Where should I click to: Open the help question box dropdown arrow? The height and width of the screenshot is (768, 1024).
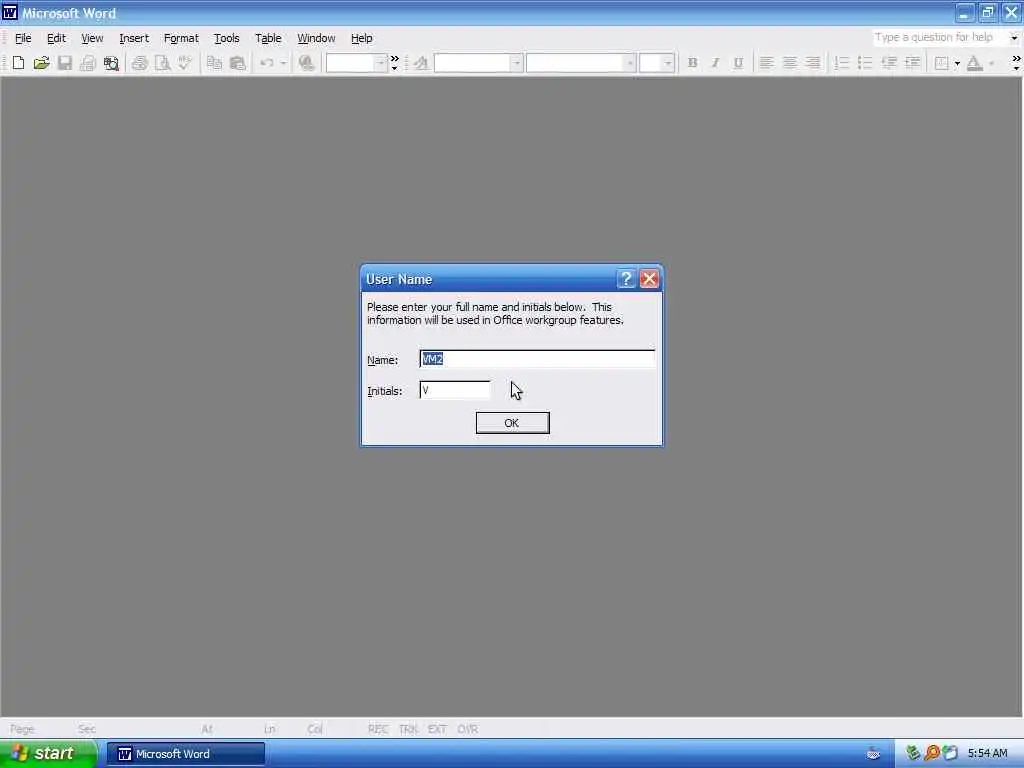pos(1014,37)
